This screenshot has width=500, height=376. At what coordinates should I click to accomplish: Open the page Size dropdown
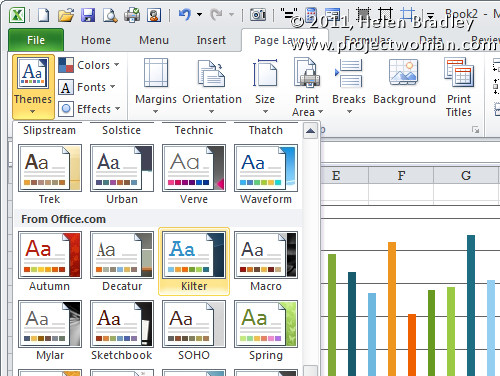click(x=265, y=86)
